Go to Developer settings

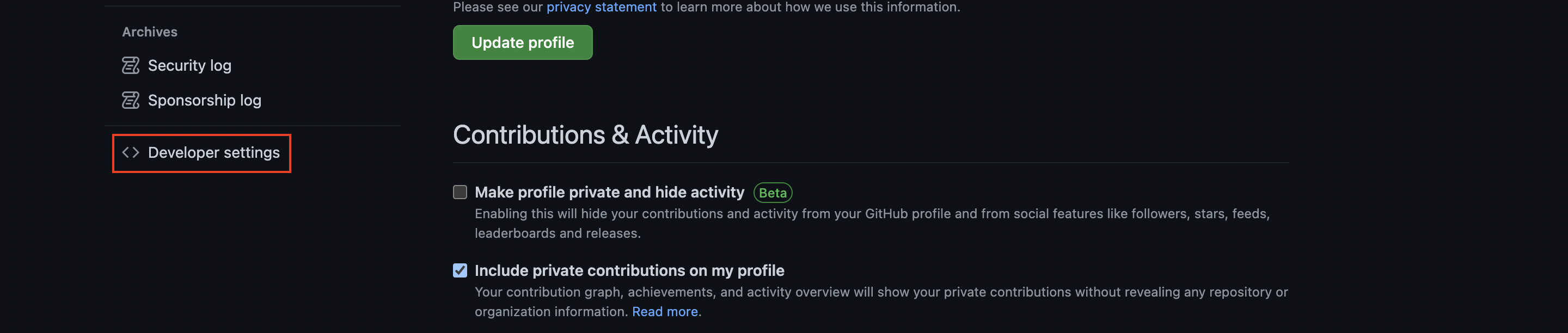(213, 152)
